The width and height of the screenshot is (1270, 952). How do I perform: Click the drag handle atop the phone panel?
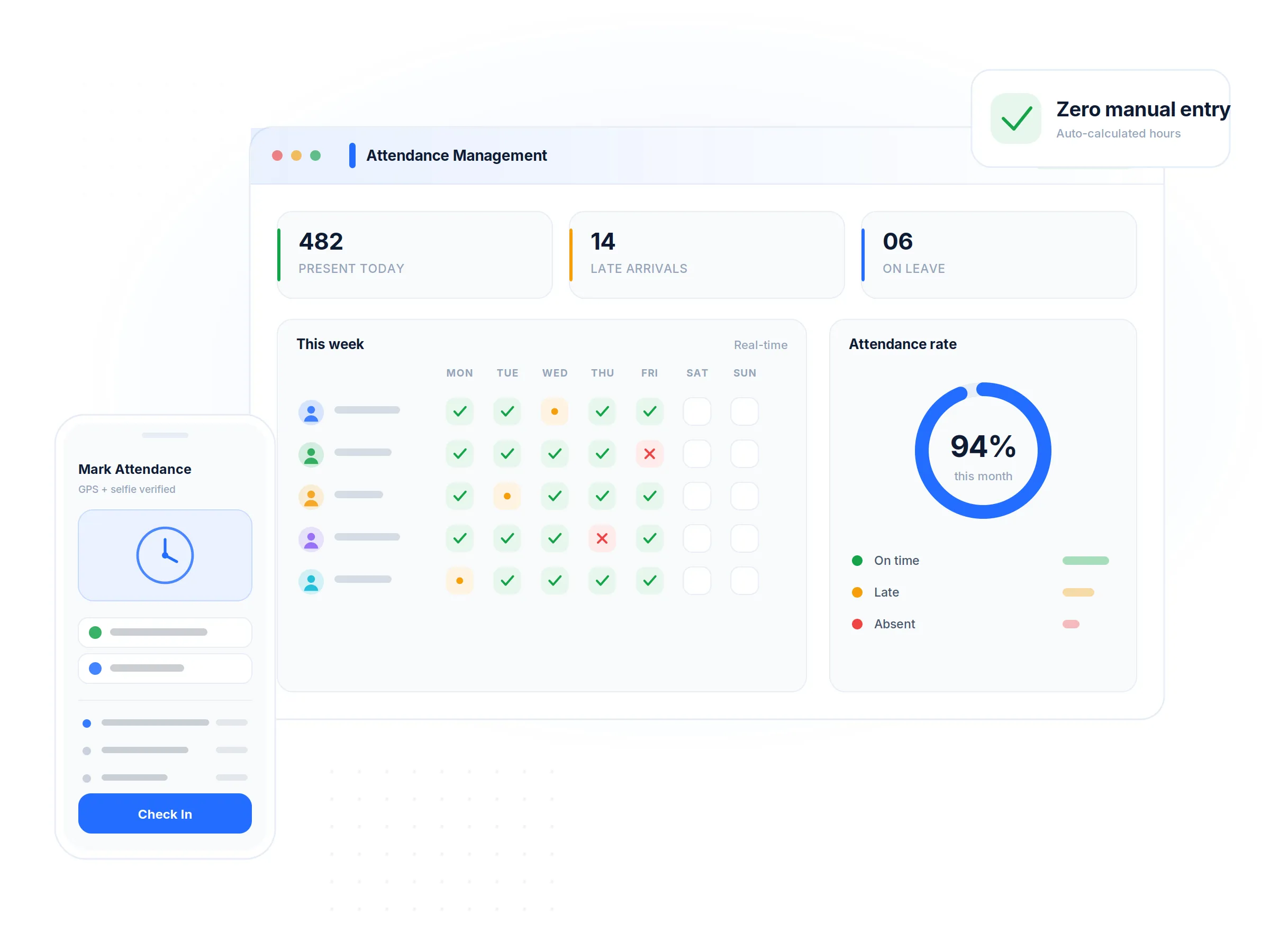tap(165, 435)
